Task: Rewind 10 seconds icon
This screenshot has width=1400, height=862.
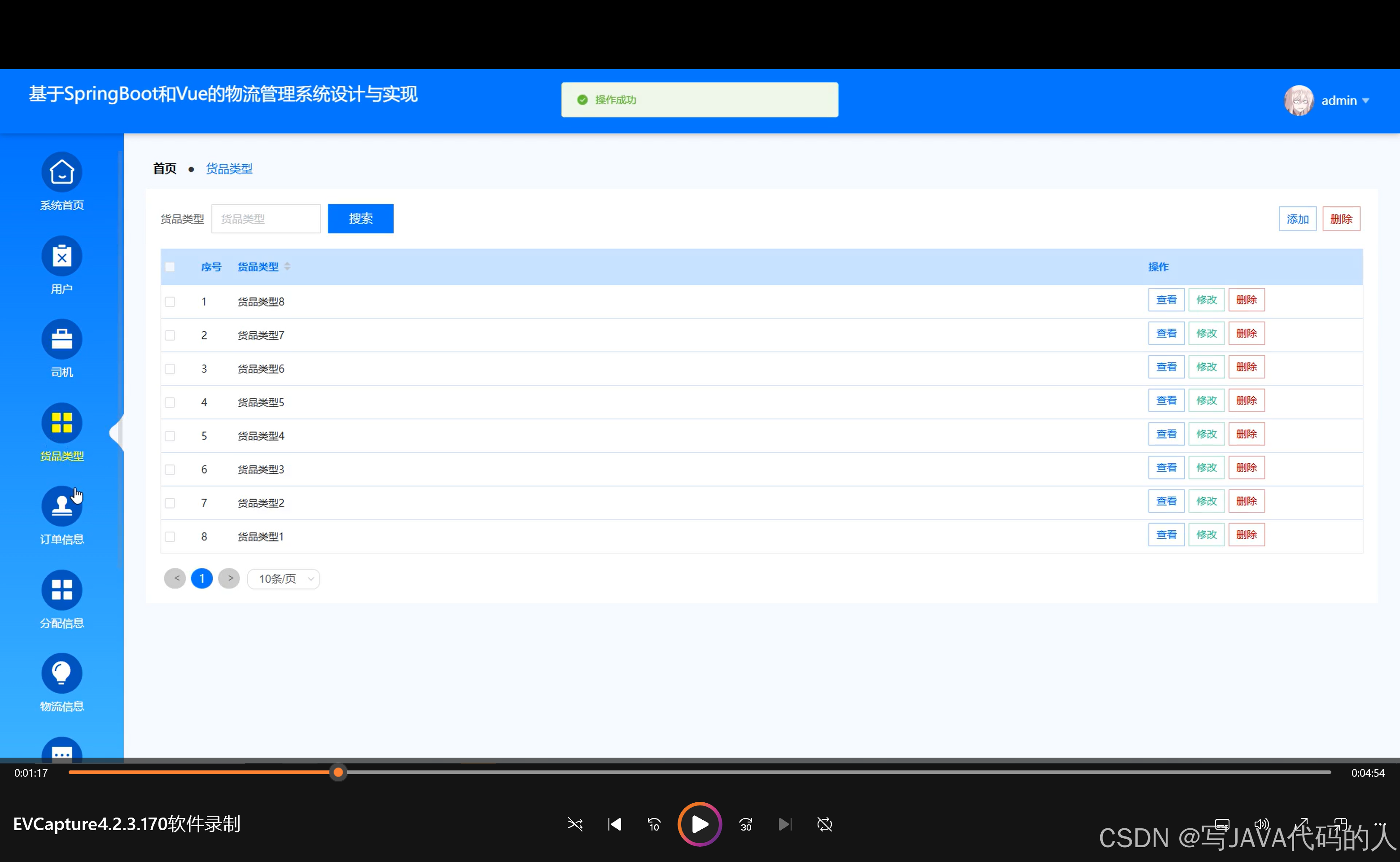Action: [654, 824]
